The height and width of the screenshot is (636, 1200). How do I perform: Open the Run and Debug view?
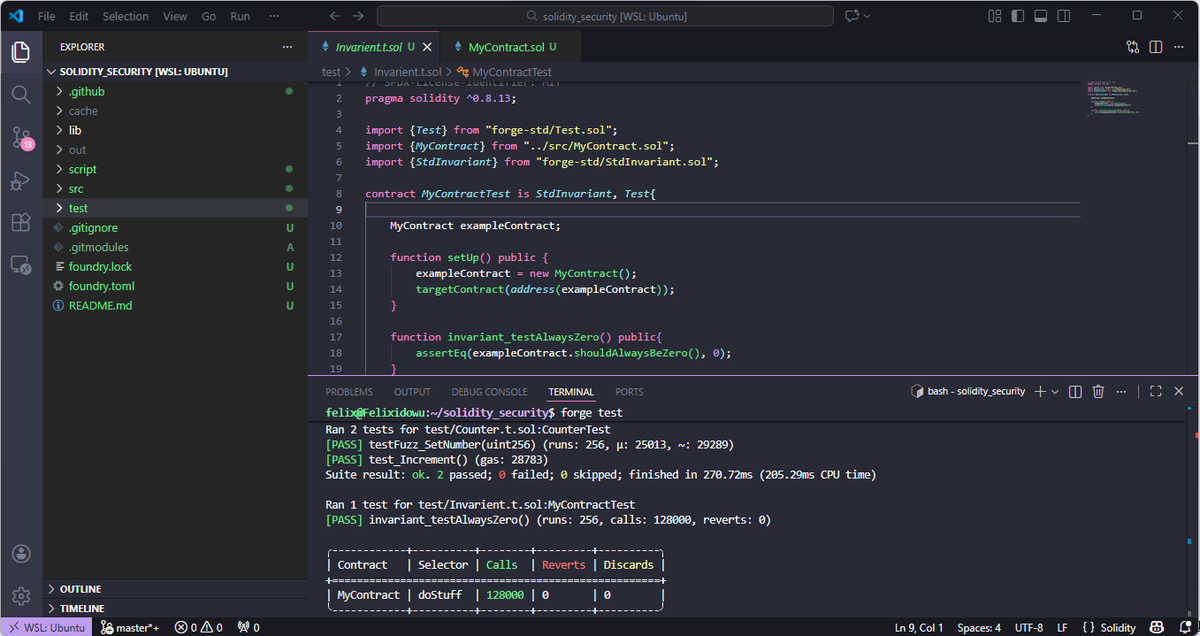21,180
